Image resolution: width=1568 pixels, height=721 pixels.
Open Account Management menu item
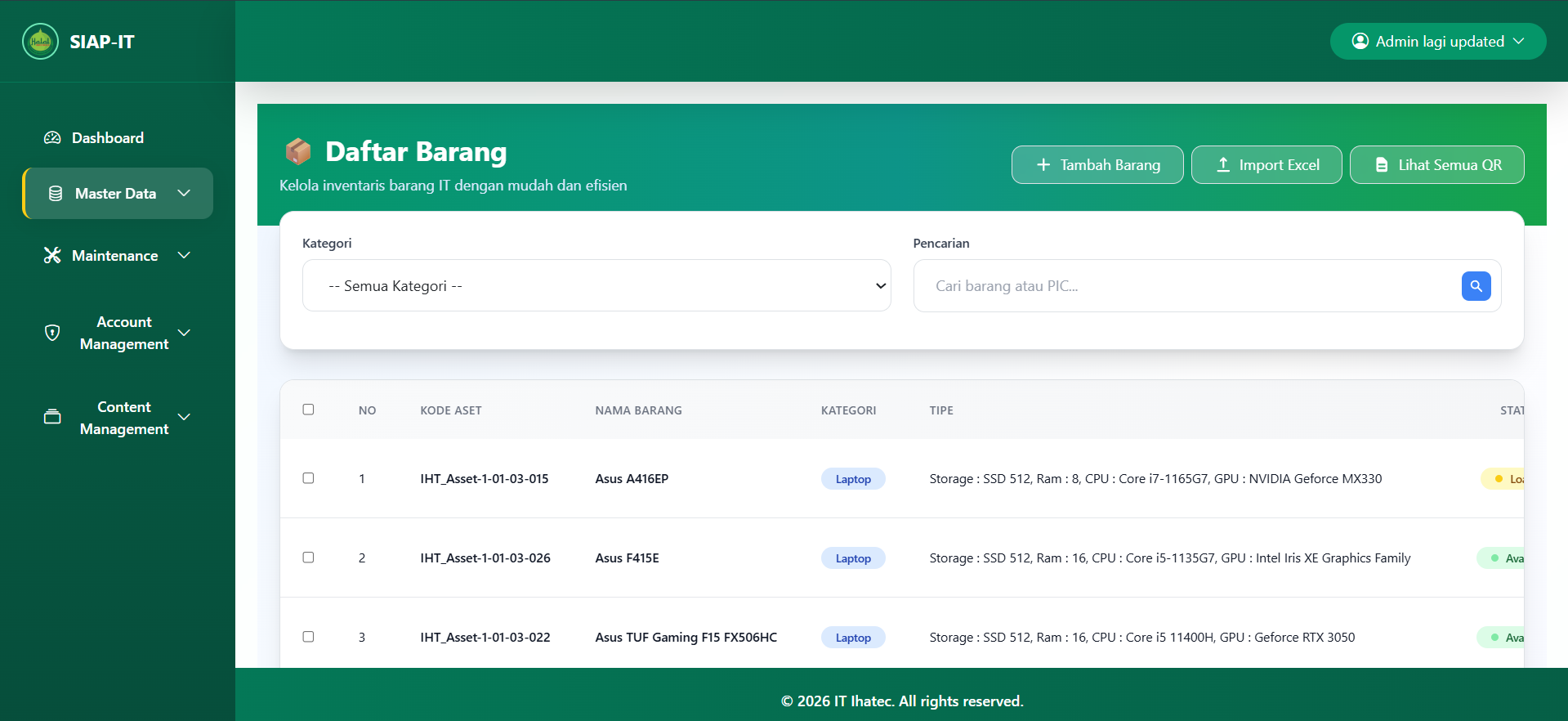point(118,333)
